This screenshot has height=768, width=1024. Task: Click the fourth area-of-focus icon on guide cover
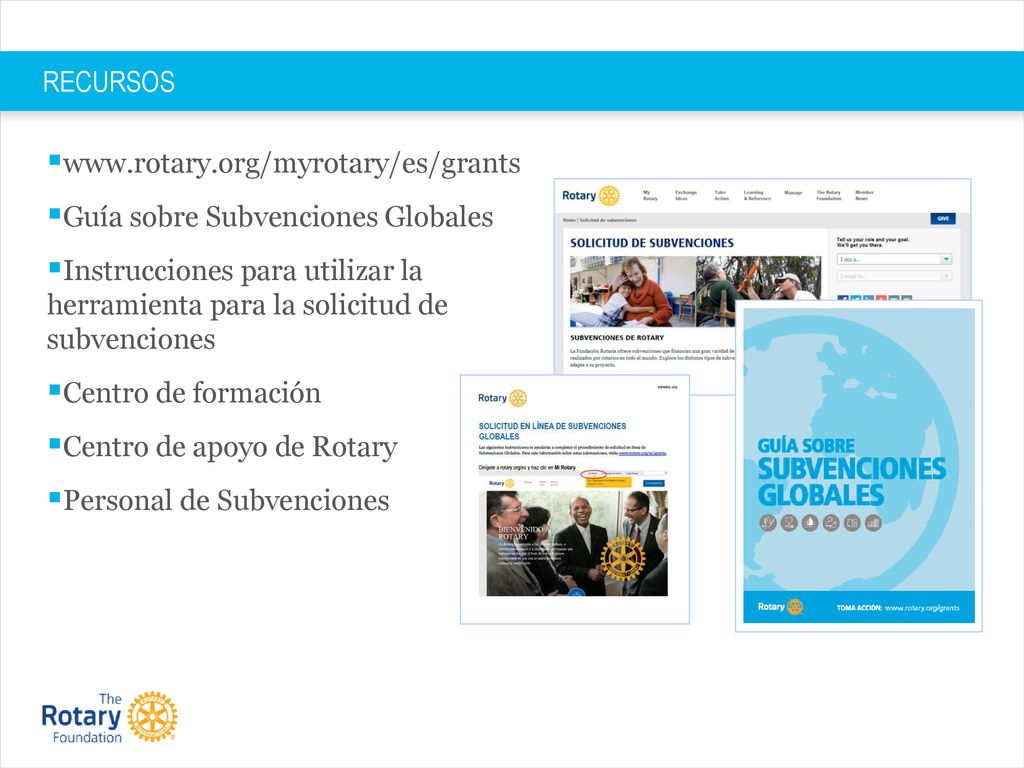coord(831,522)
